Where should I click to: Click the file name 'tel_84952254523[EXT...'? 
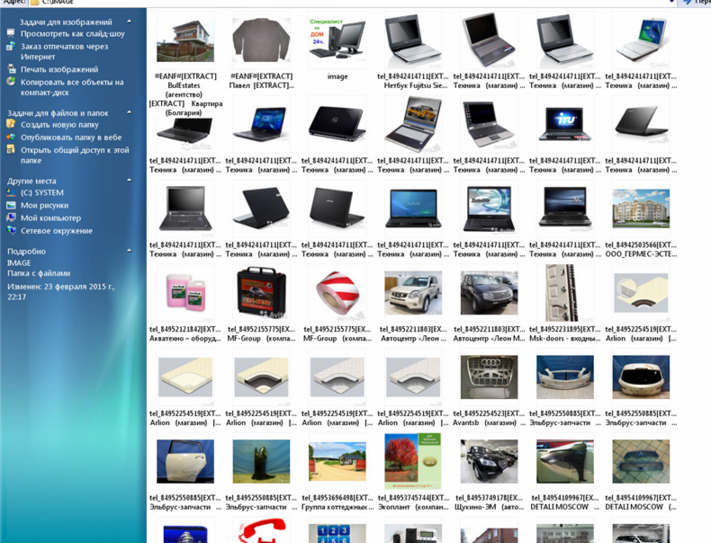pos(489,413)
